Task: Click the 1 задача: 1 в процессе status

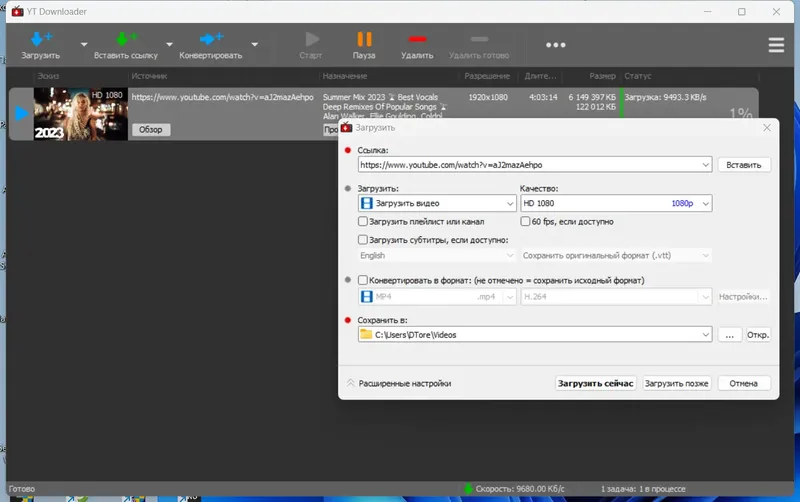Action: coord(643,489)
